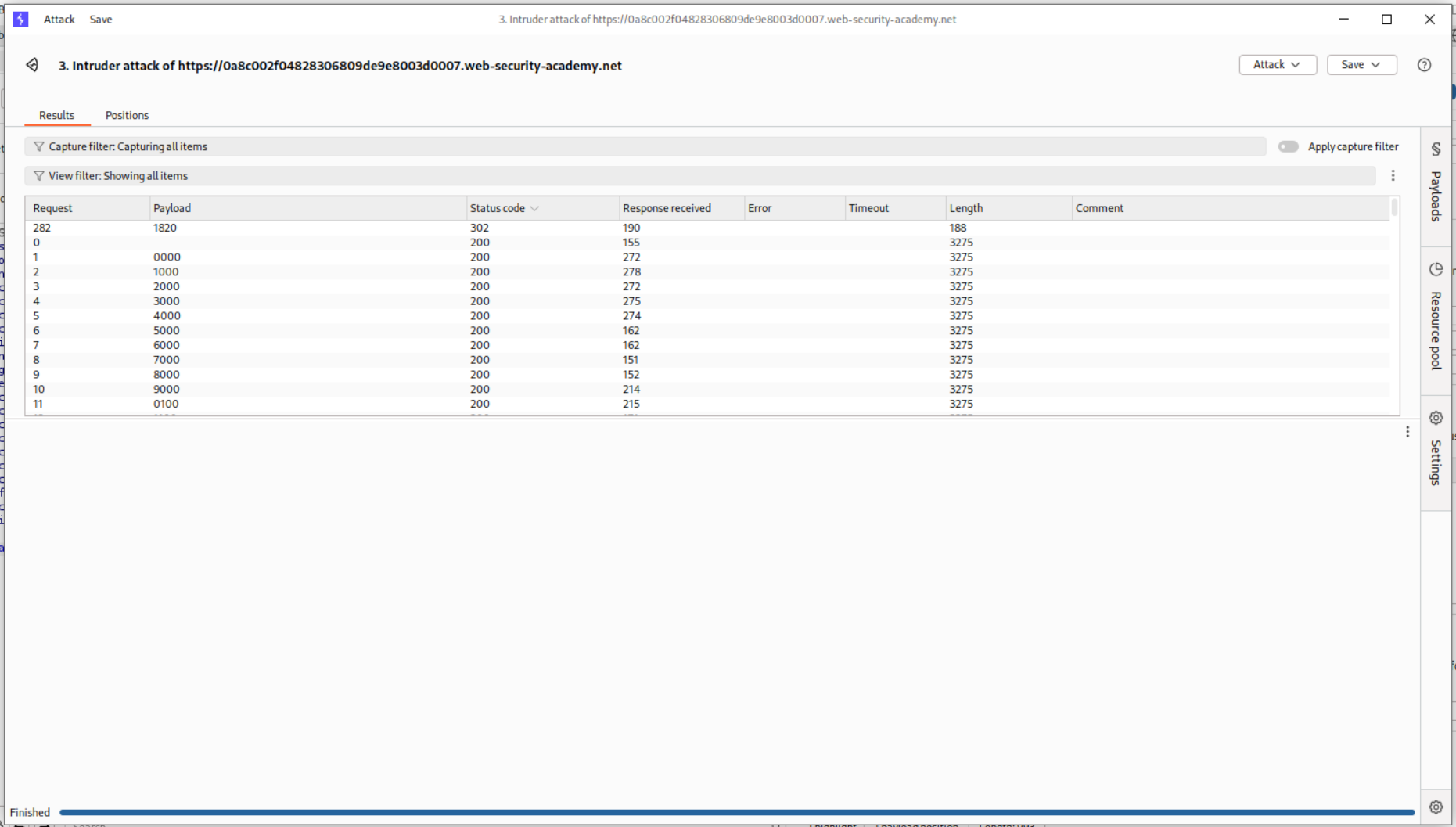
Task: Expand the Save dropdown button
Action: 1361,65
